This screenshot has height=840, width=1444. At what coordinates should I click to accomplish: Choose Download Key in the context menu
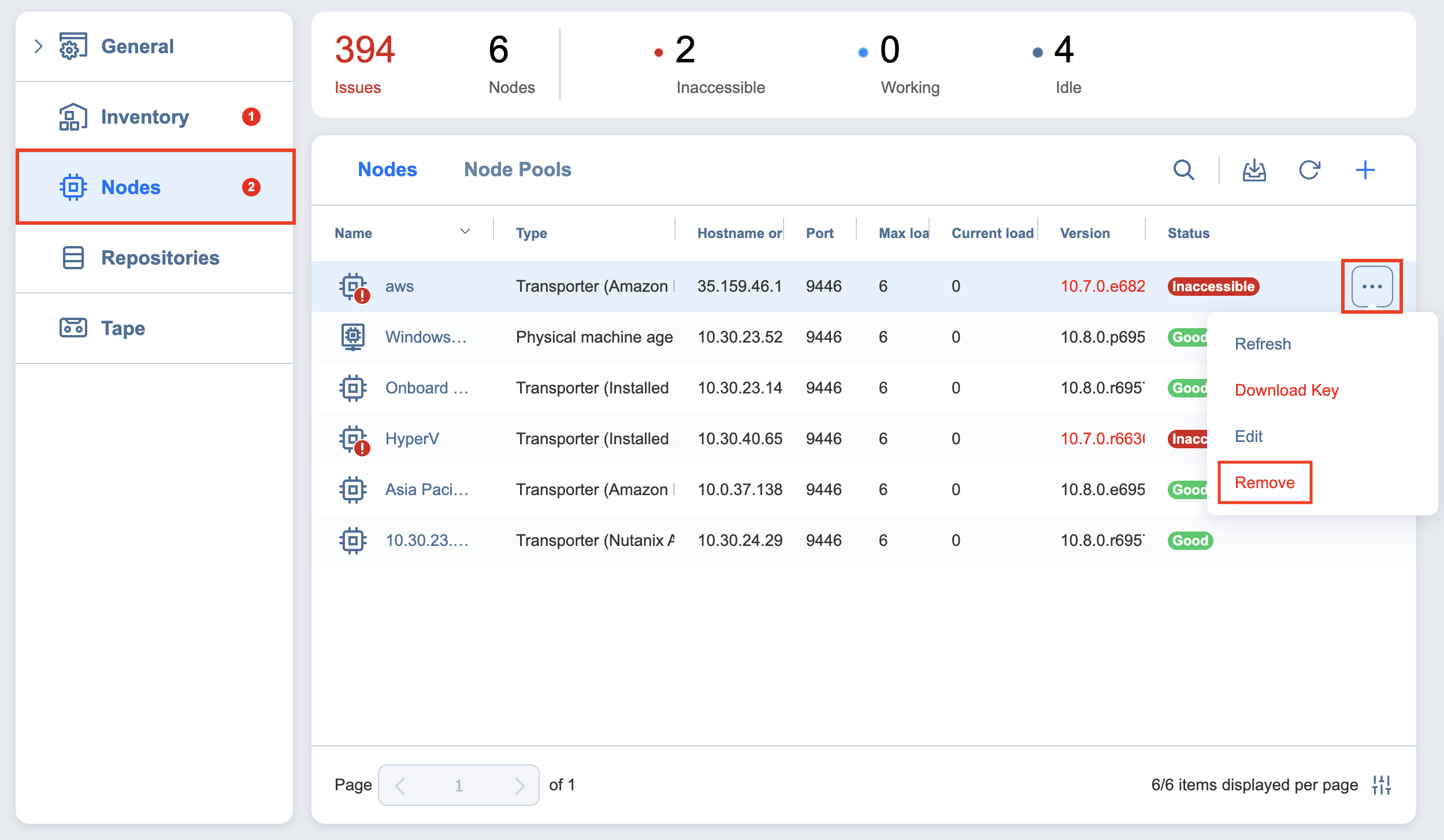click(x=1286, y=390)
